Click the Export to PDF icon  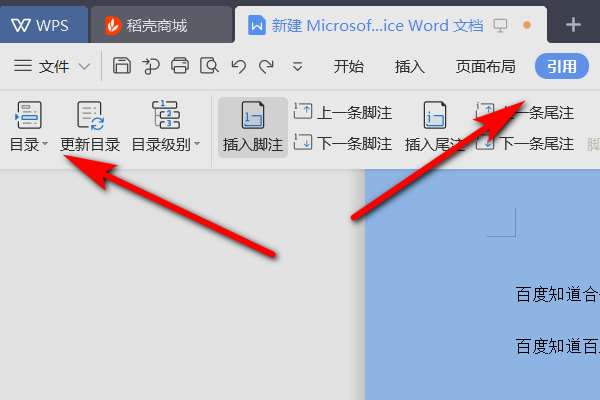click(x=151, y=66)
